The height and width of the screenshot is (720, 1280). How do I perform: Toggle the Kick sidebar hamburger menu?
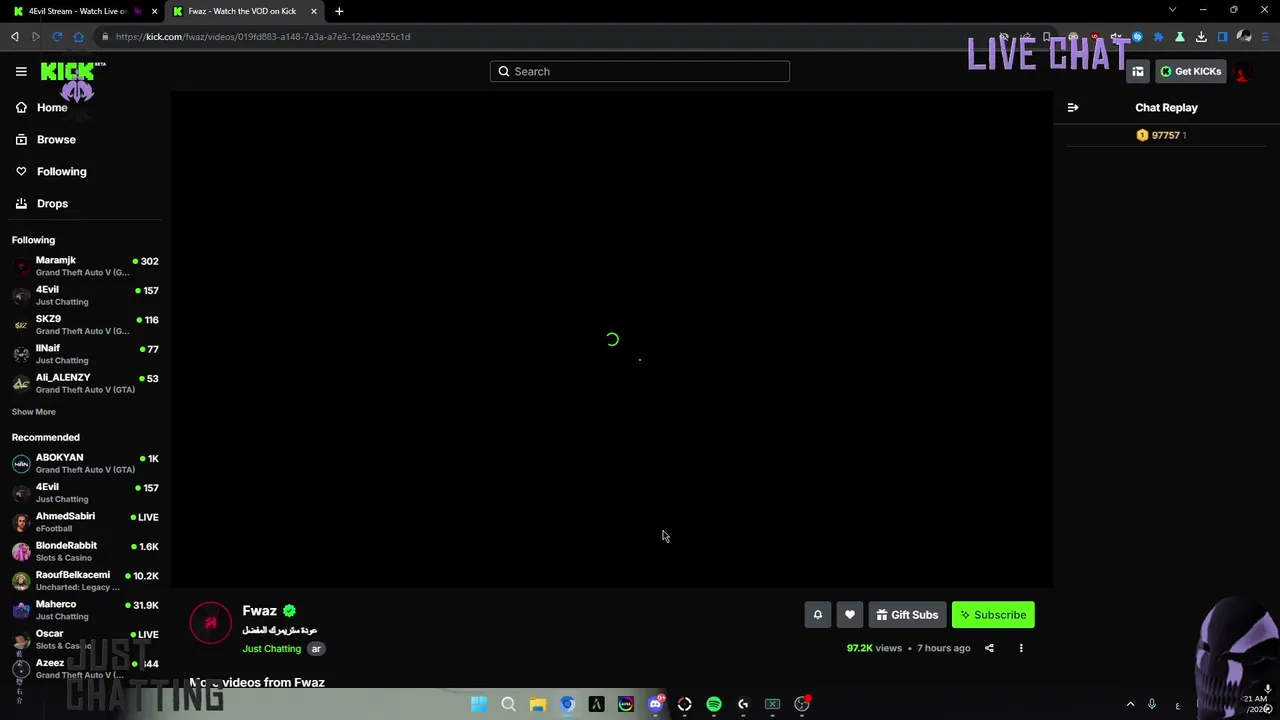coord(21,71)
